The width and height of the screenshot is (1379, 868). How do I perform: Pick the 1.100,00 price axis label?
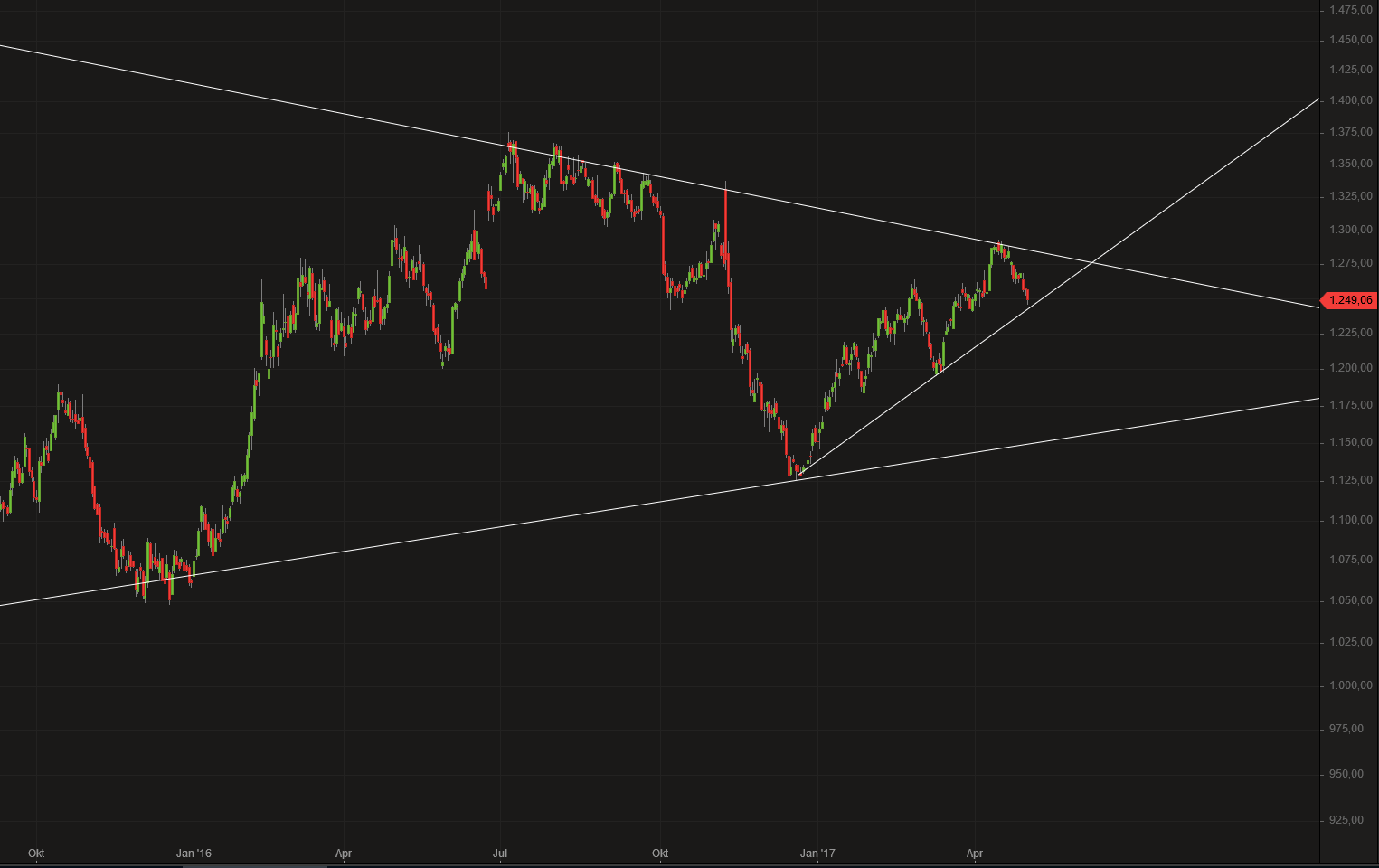[1351, 520]
